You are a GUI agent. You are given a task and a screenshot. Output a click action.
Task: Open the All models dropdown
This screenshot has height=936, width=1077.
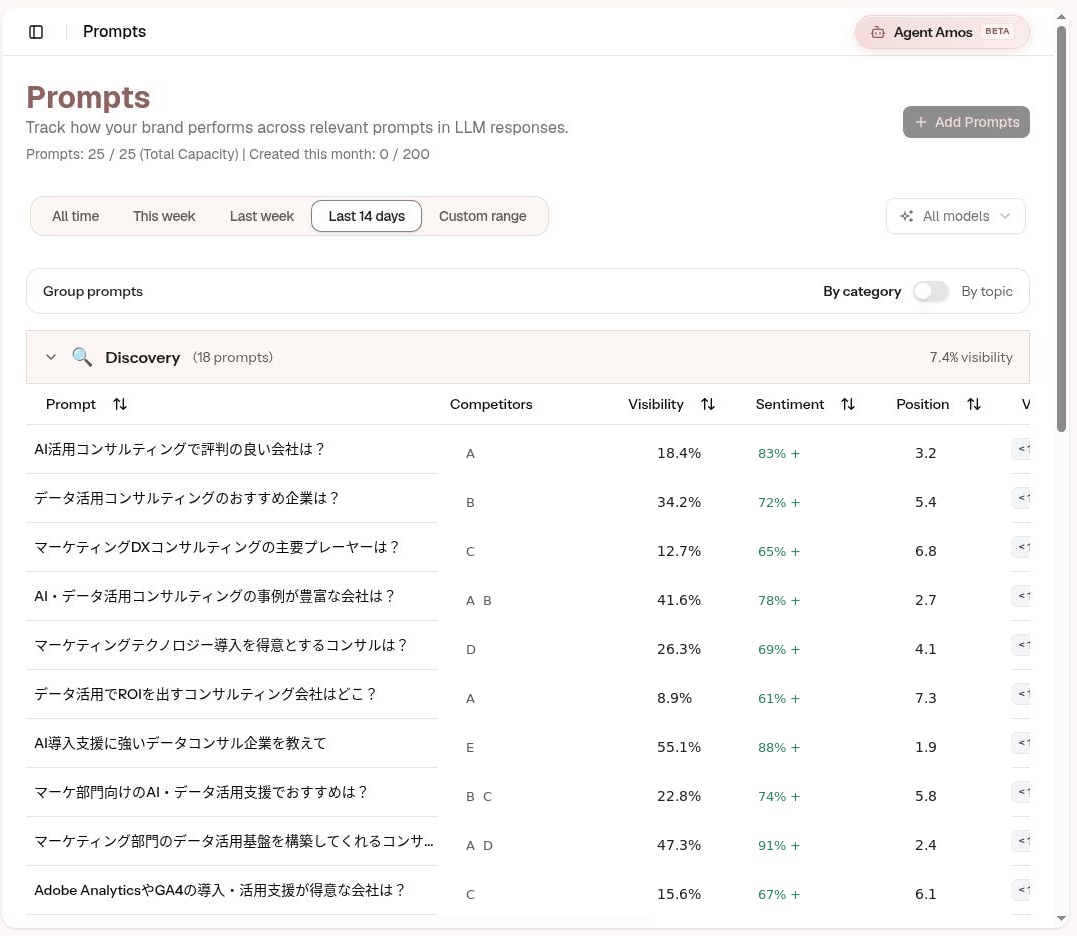[x=955, y=216]
